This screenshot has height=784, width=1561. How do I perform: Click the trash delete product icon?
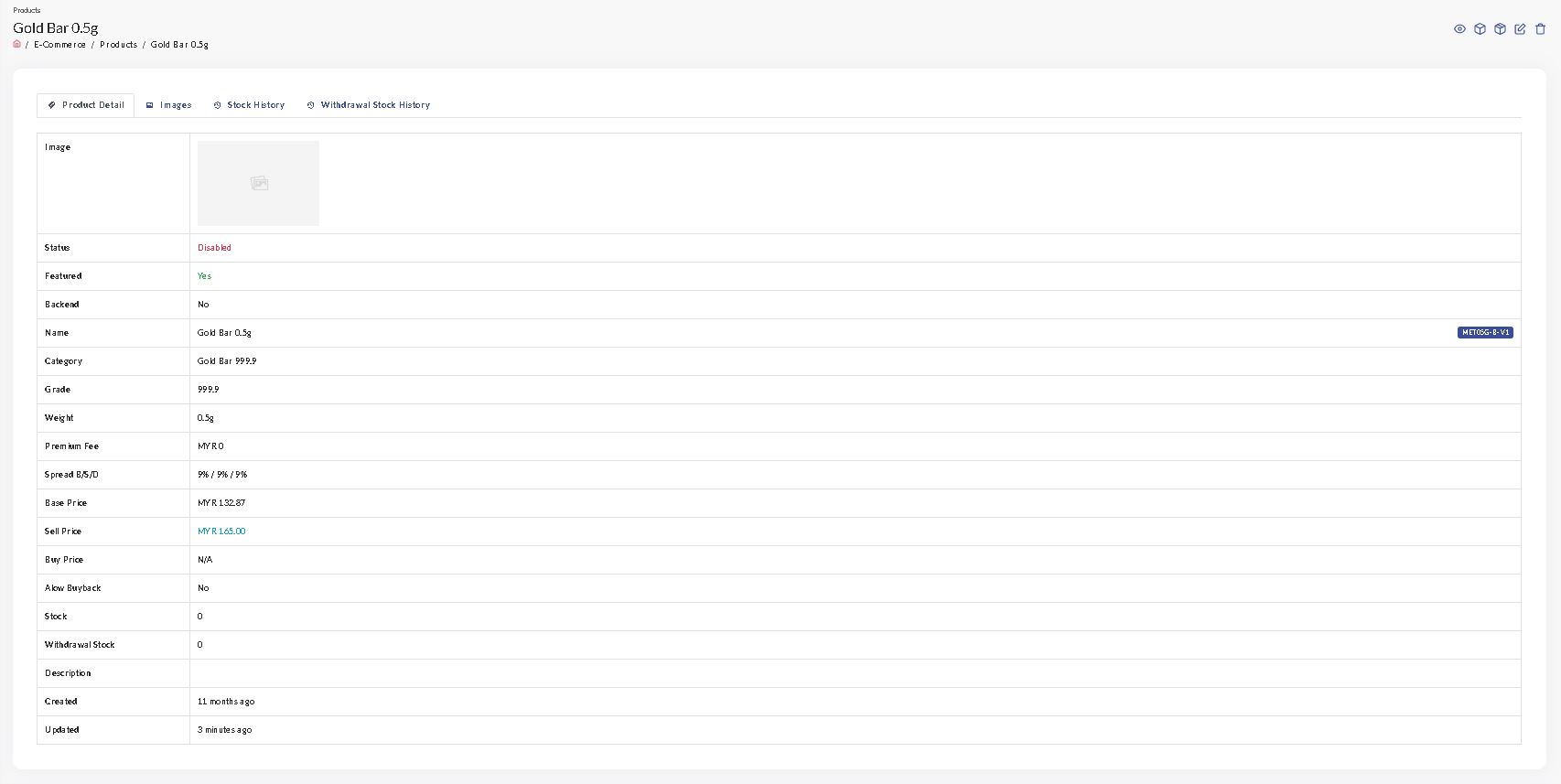(x=1540, y=29)
